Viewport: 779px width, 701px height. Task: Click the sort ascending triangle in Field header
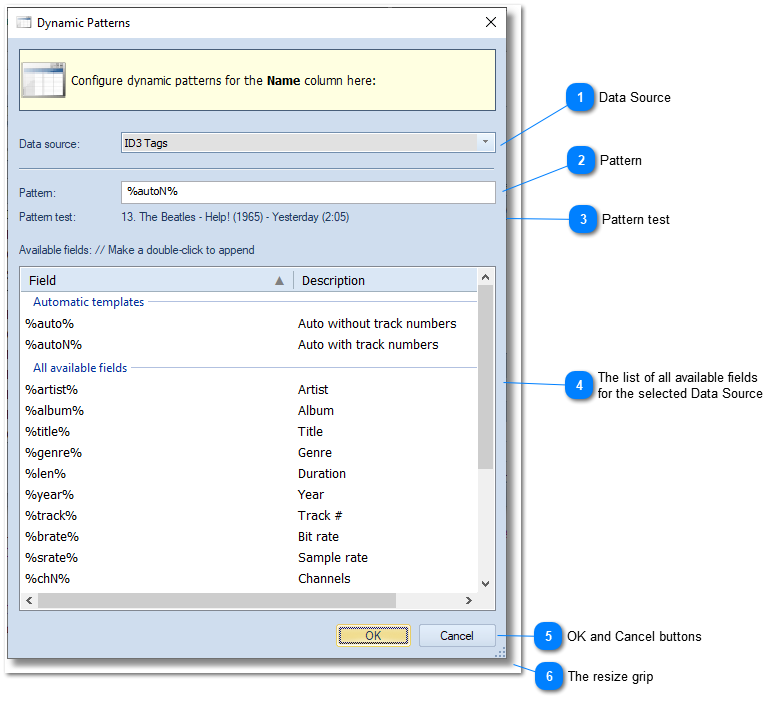280,281
